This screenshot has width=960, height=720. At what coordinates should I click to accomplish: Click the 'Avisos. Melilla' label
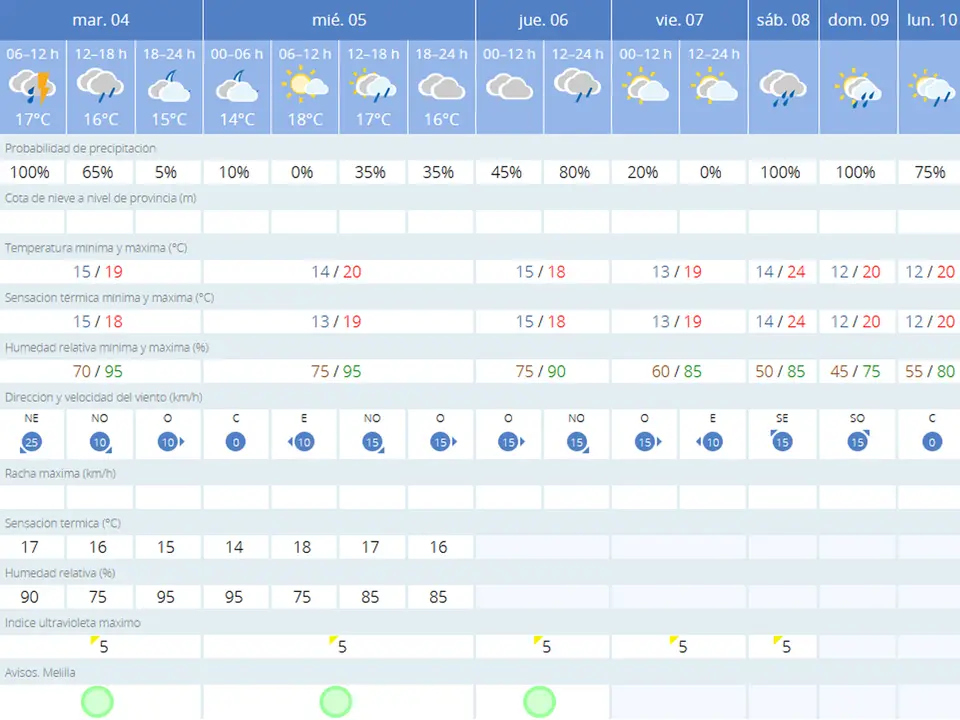(x=40, y=673)
